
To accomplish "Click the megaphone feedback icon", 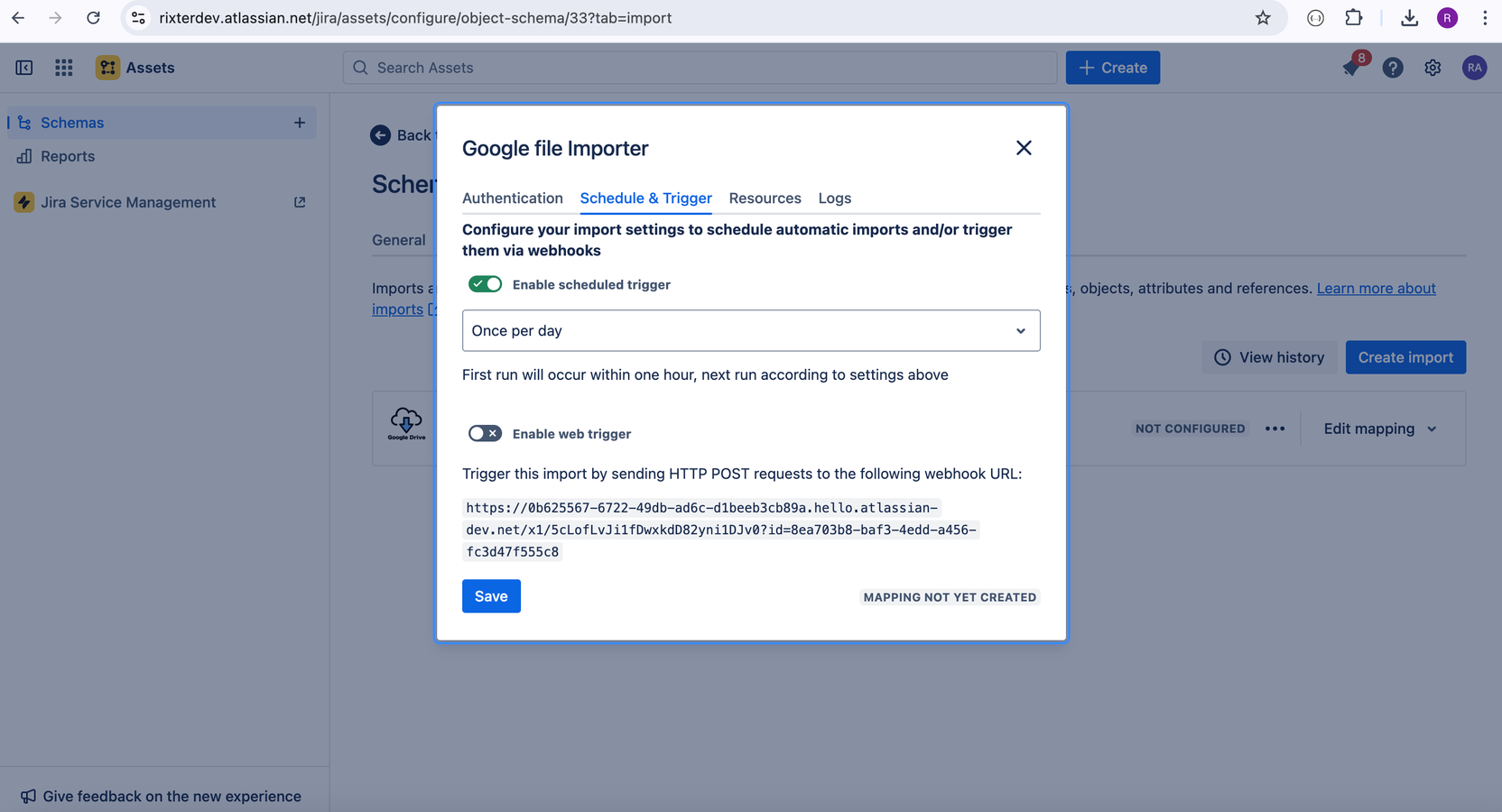I will (29, 796).
